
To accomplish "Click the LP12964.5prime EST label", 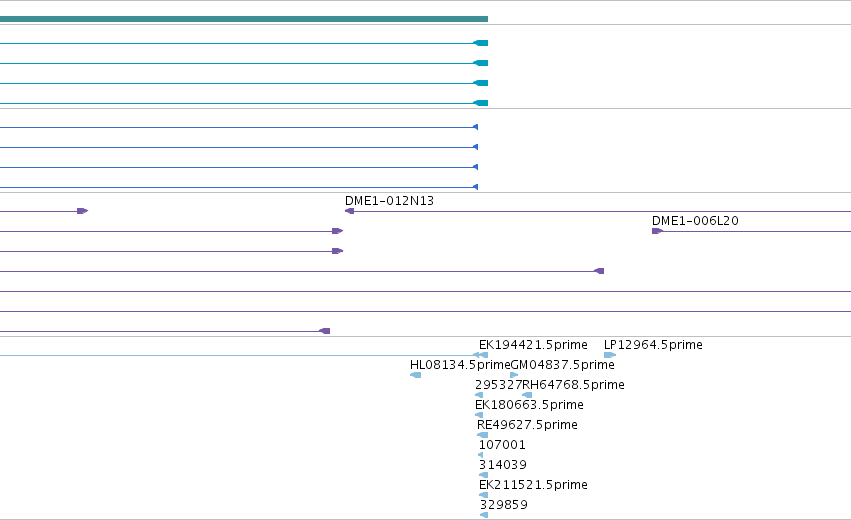I will coord(653,345).
